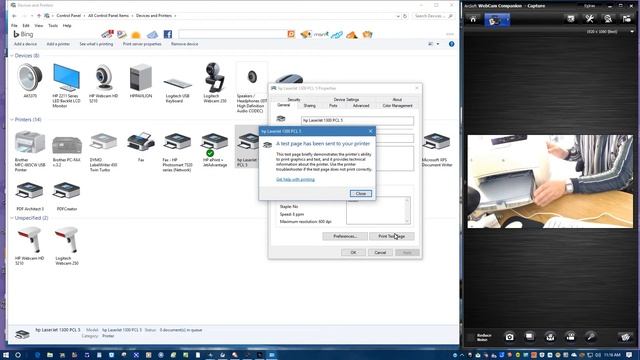Click Remove device command
Viewport: 640px width, 360px height.
tap(184, 44)
